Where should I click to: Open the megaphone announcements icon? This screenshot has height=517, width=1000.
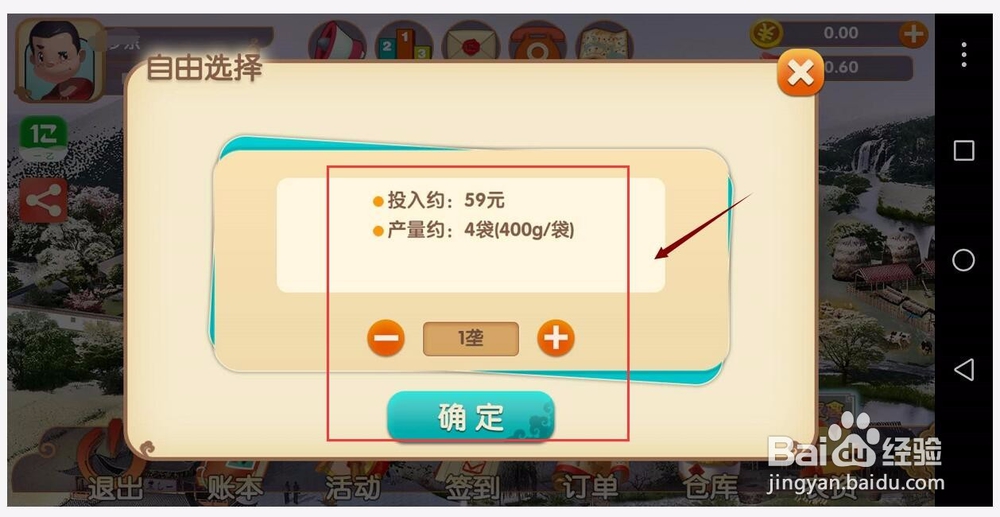click(337, 41)
